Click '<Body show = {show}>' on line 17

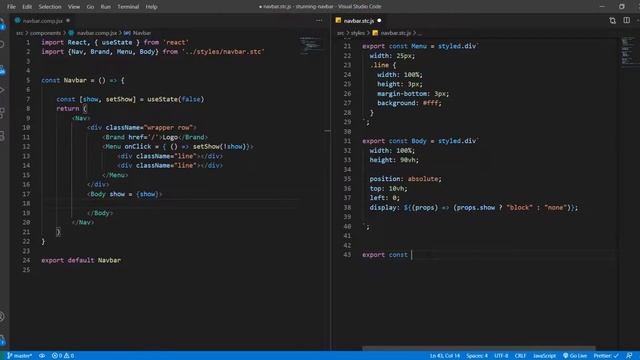[124, 194]
